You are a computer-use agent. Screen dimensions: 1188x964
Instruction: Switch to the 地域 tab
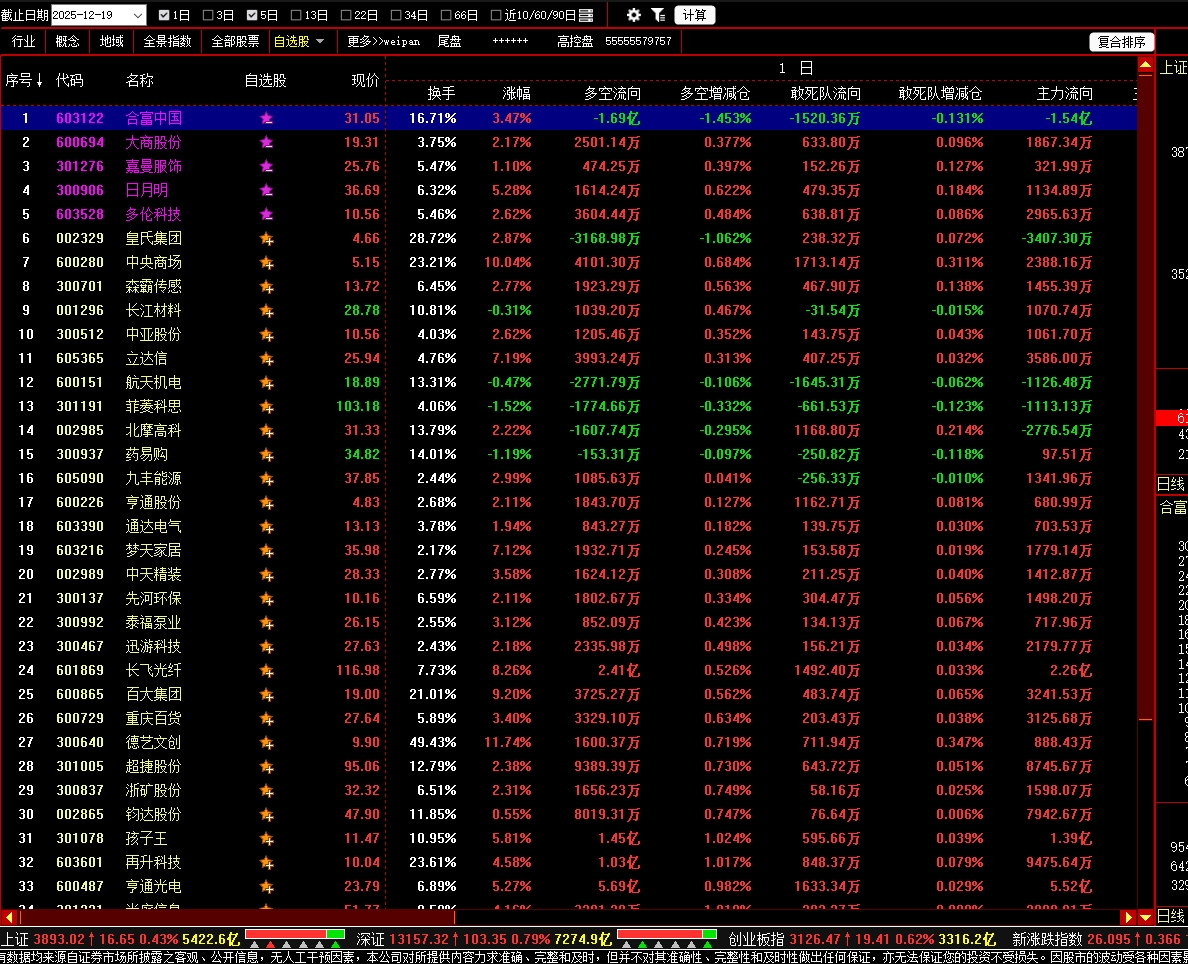111,42
